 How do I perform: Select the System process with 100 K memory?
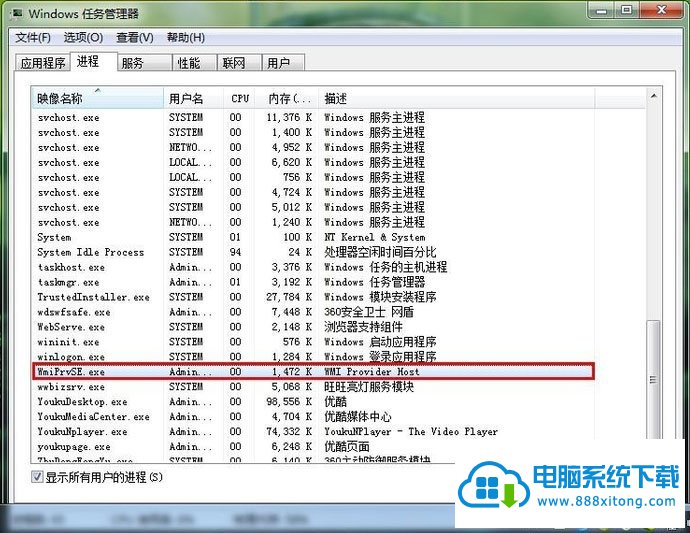tap(313, 237)
